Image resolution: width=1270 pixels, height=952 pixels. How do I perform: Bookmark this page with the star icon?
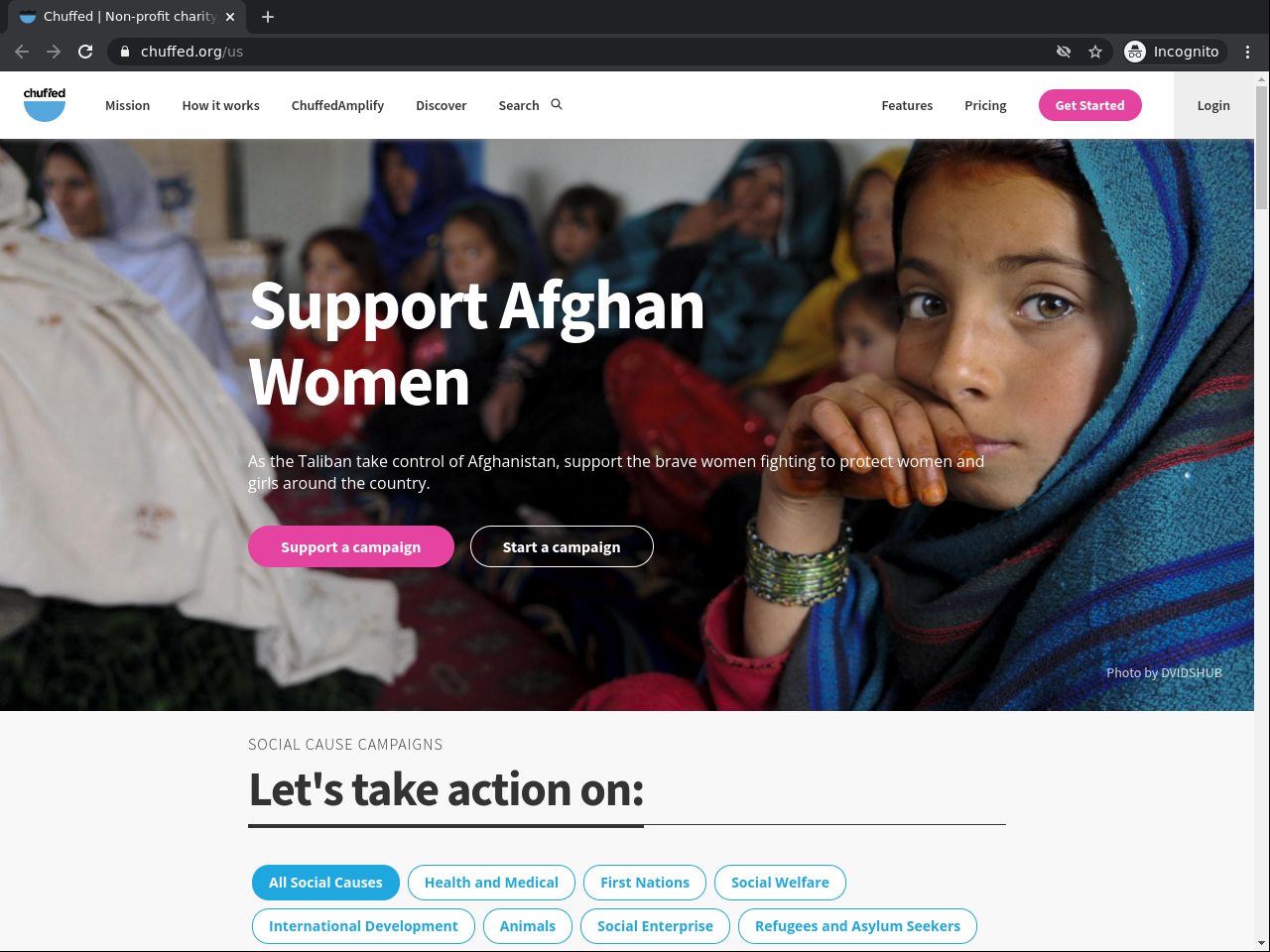1095,52
